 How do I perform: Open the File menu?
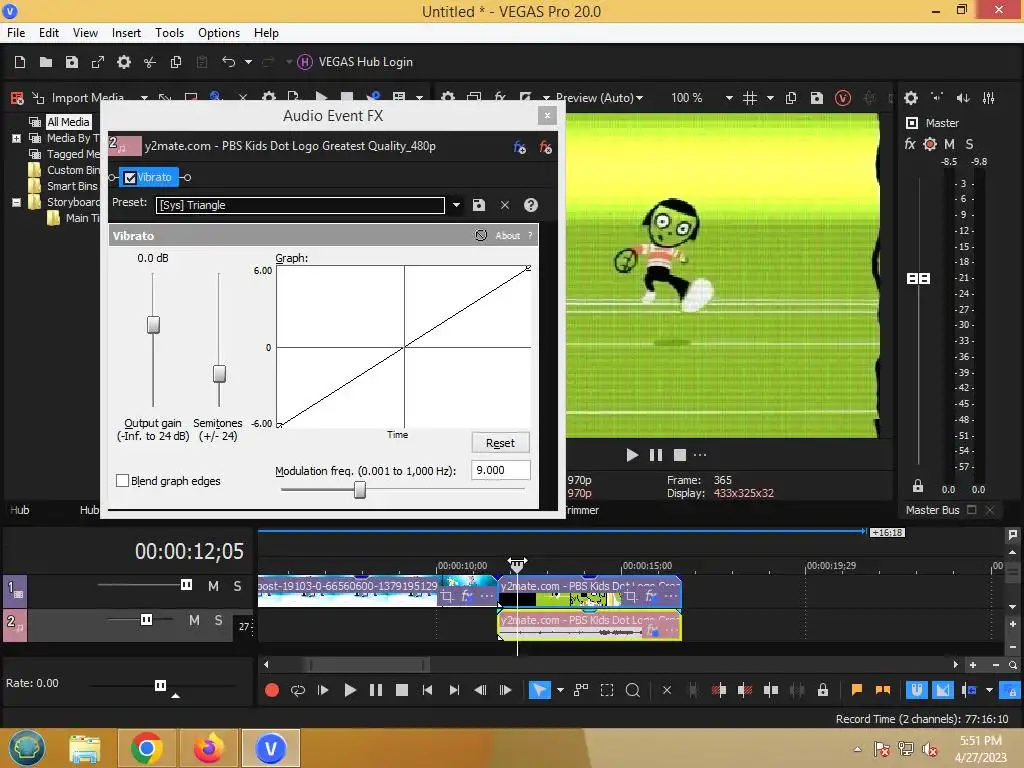tap(16, 33)
